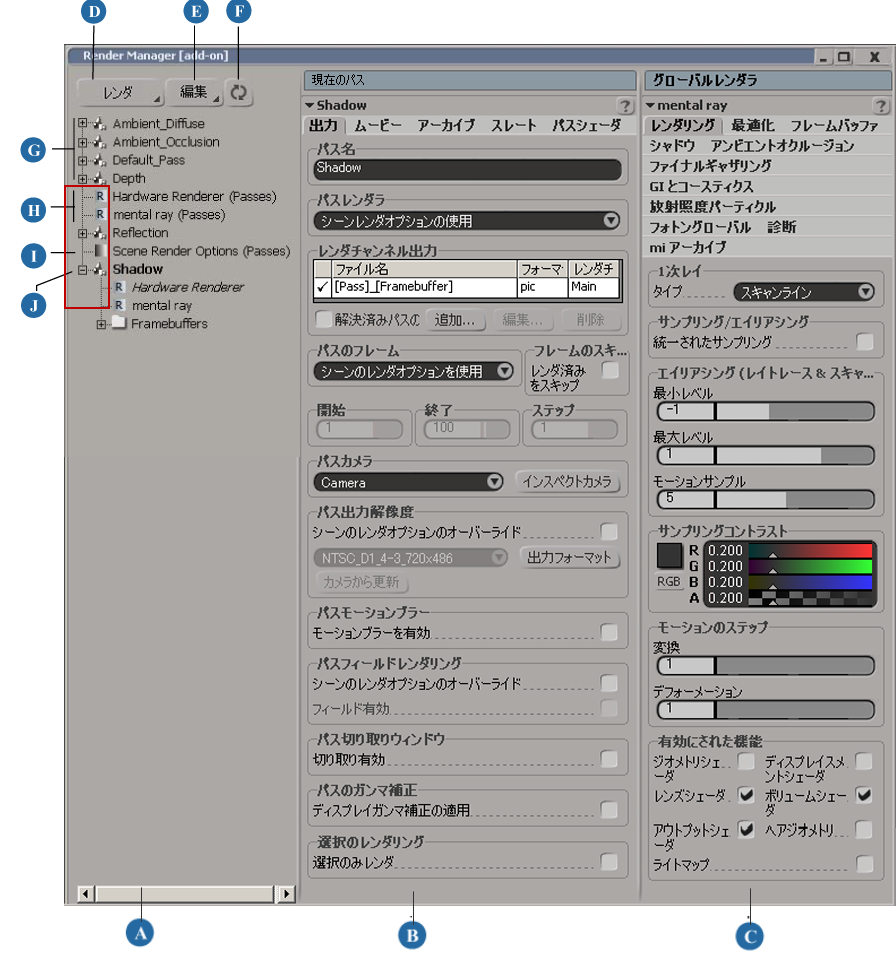Image resolution: width=896 pixels, height=961 pixels.
Task: Collapse the mental ray section triangle
Action: 650,105
